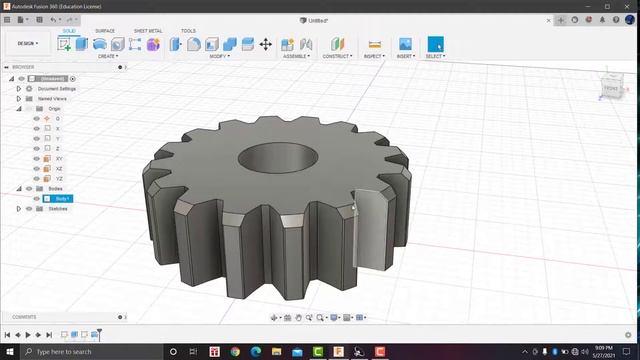Jump to timeline beginning
This screenshot has height=360, width=640.
7,335
